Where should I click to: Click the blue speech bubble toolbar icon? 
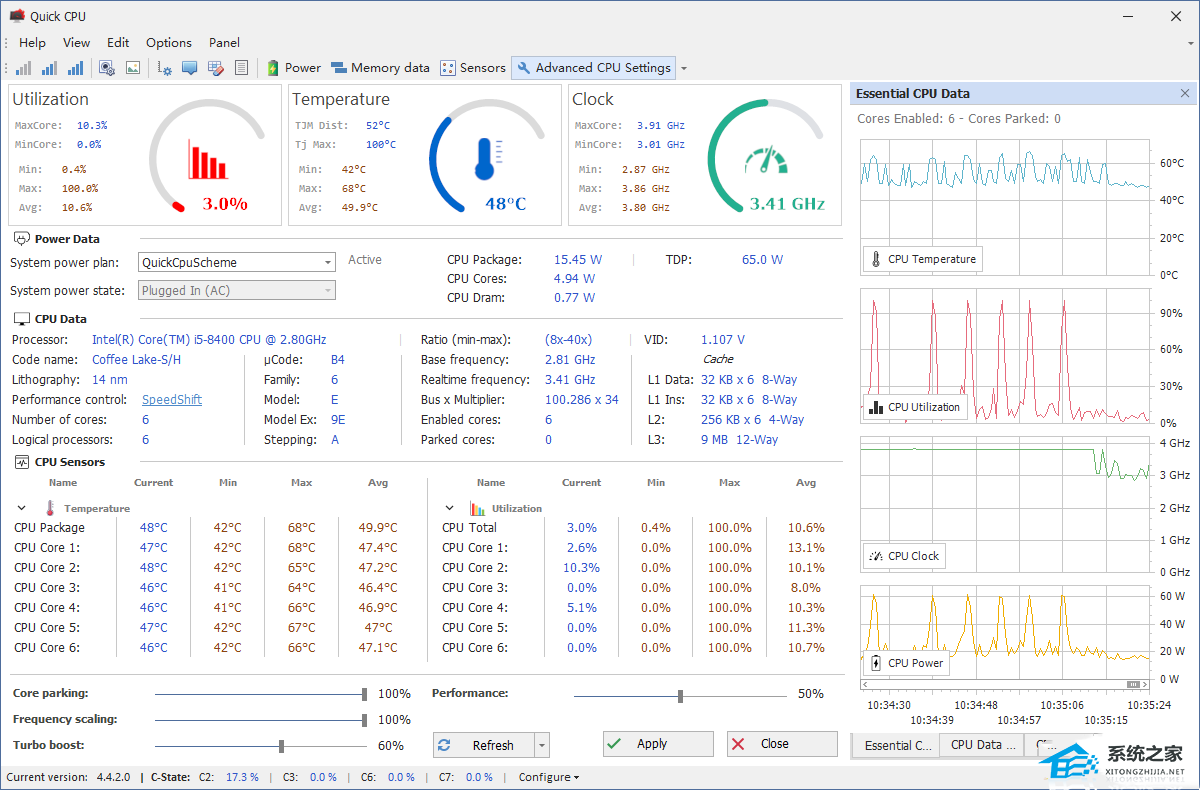[189, 68]
